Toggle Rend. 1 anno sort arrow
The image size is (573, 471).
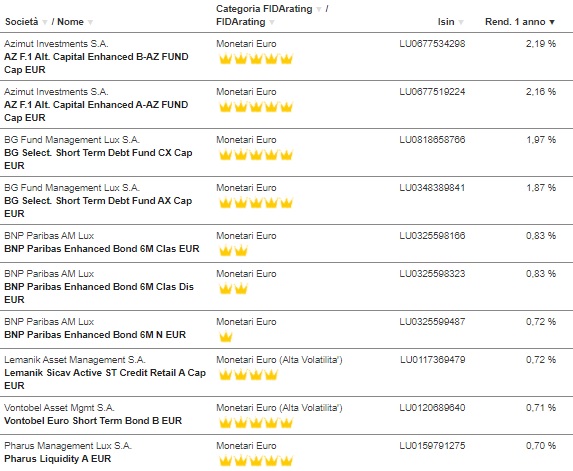tap(552, 22)
